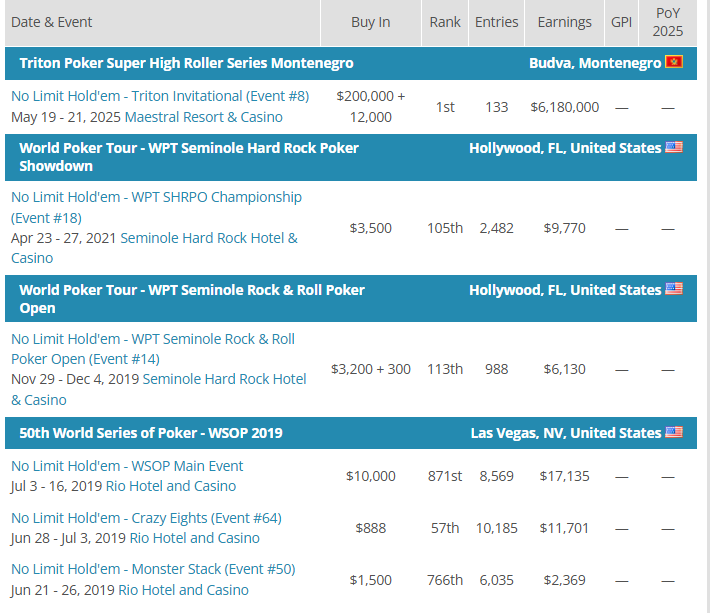Open Seminole Hard Rock Hotel & Casino 2021 venue
Screen dimensions: 710x613
(154, 248)
